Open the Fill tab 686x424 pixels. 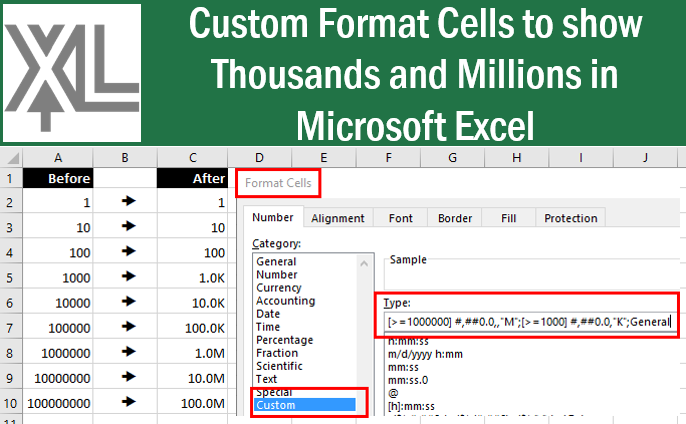508,218
